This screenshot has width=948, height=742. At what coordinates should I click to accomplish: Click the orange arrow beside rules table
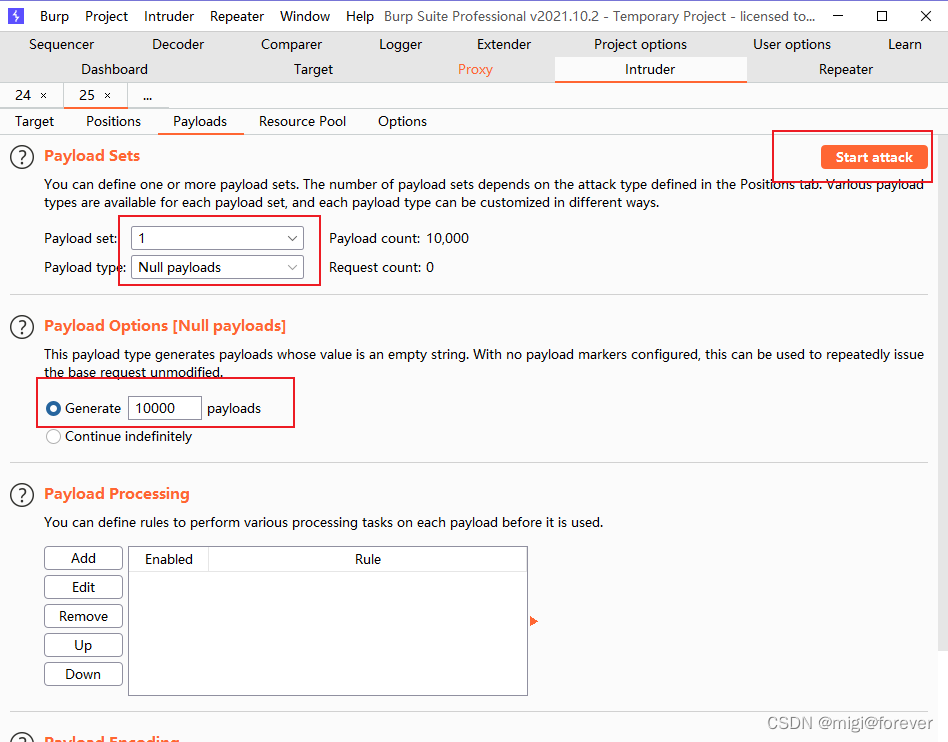533,621
